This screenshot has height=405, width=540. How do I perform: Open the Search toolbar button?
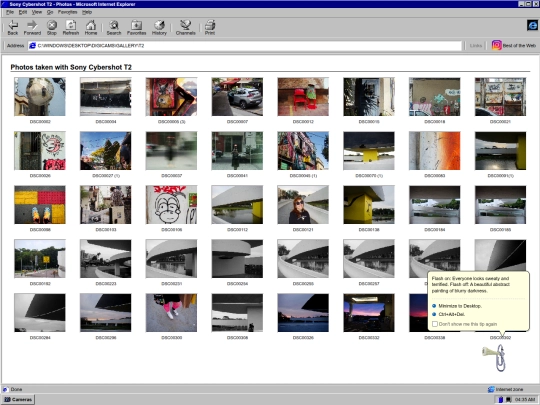tap(114, 27)
